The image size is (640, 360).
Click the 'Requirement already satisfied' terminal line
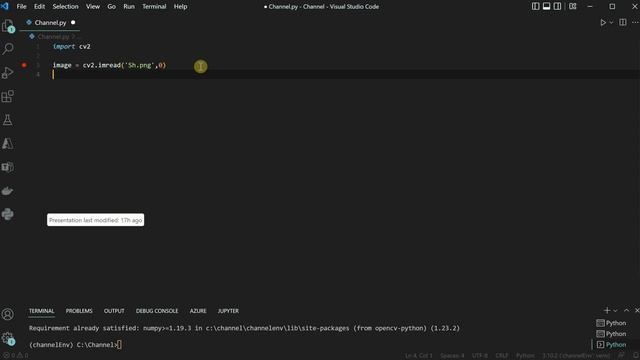coord(244,328)
